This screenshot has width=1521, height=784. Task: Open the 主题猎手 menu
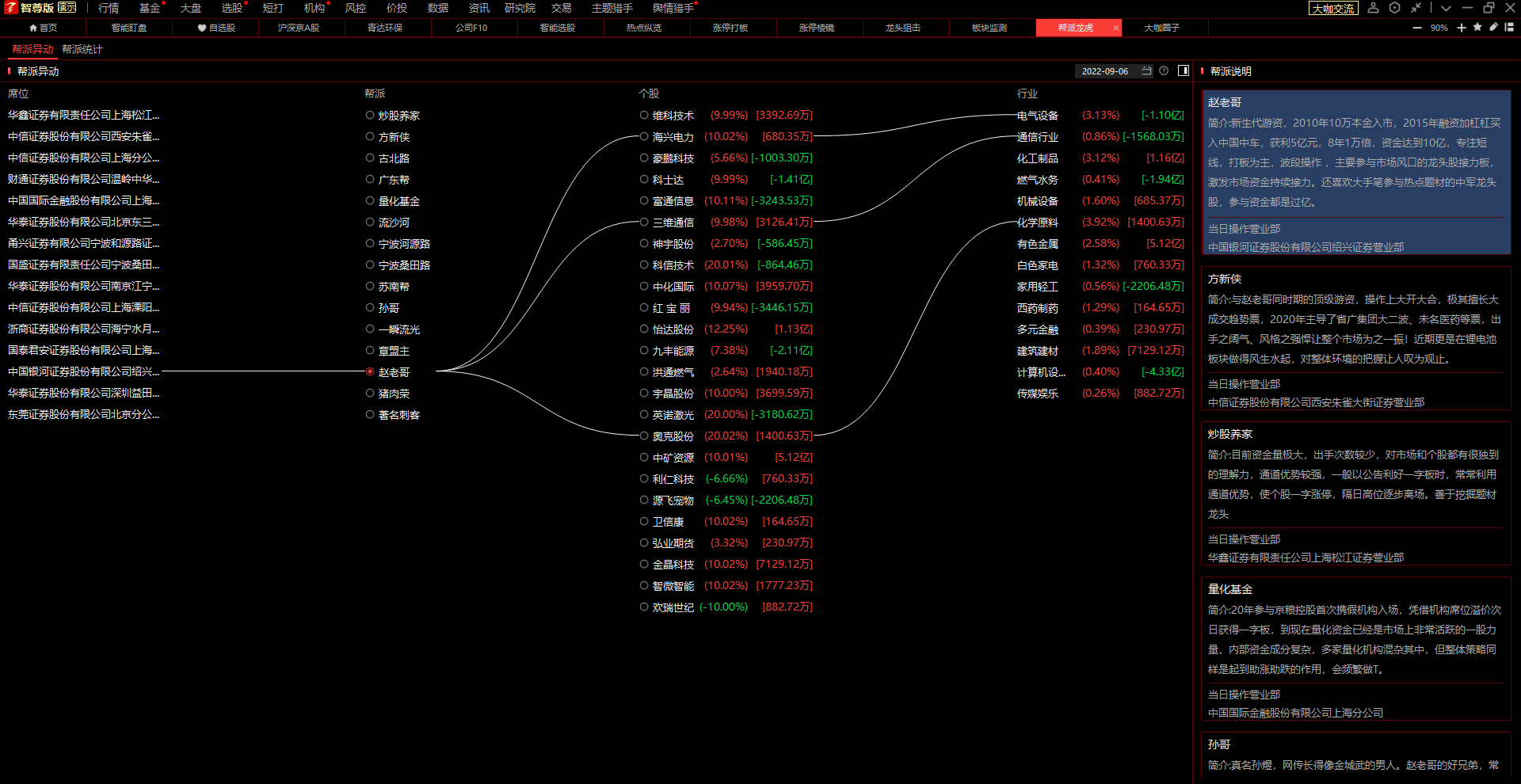(612, 8)
